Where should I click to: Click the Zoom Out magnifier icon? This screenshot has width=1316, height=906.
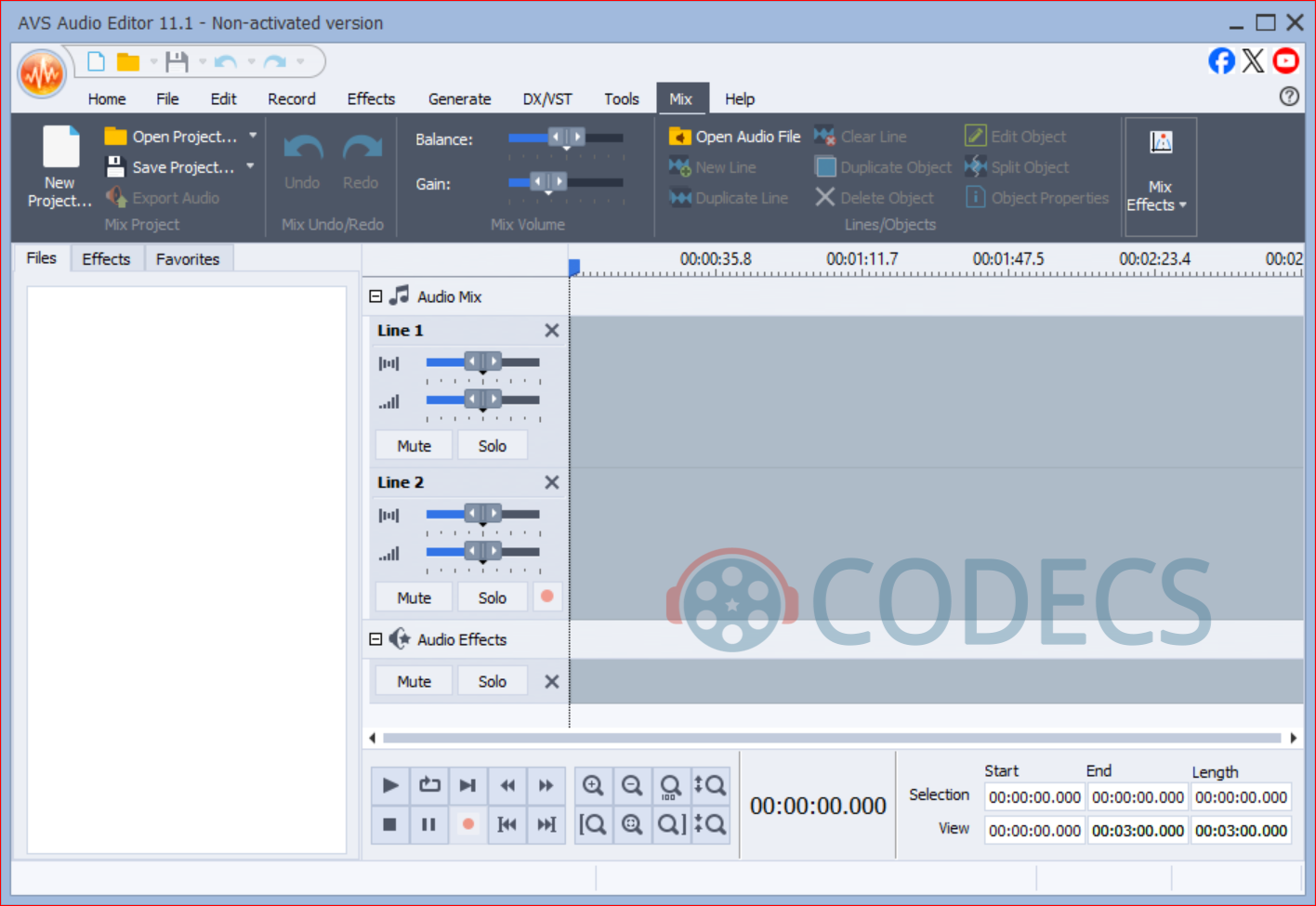tap(632, 786)
